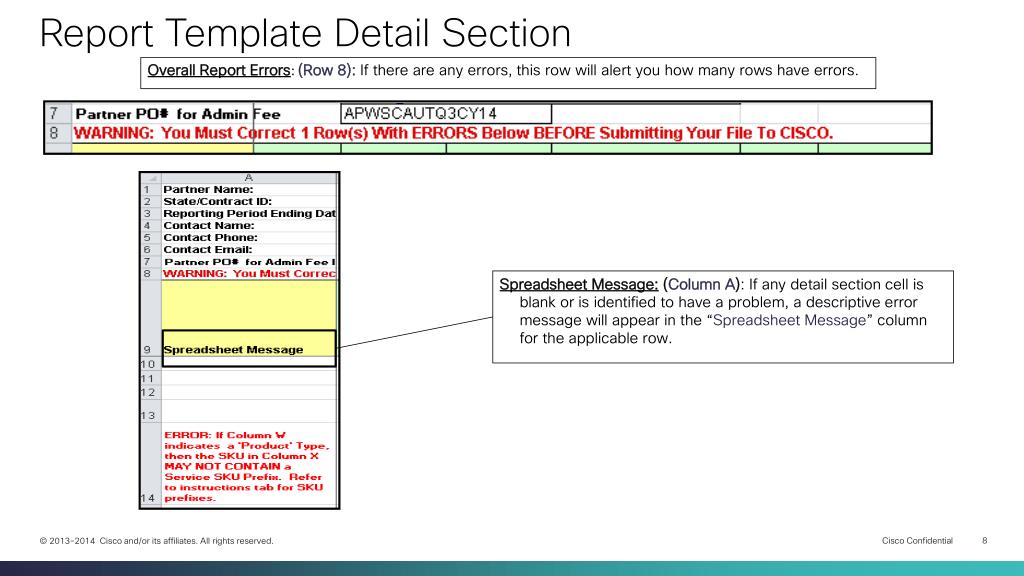Viewport: 1024px width, 576px height.
Task: Select the 'Partner Name:' cell
Action: tap(249, 189)
